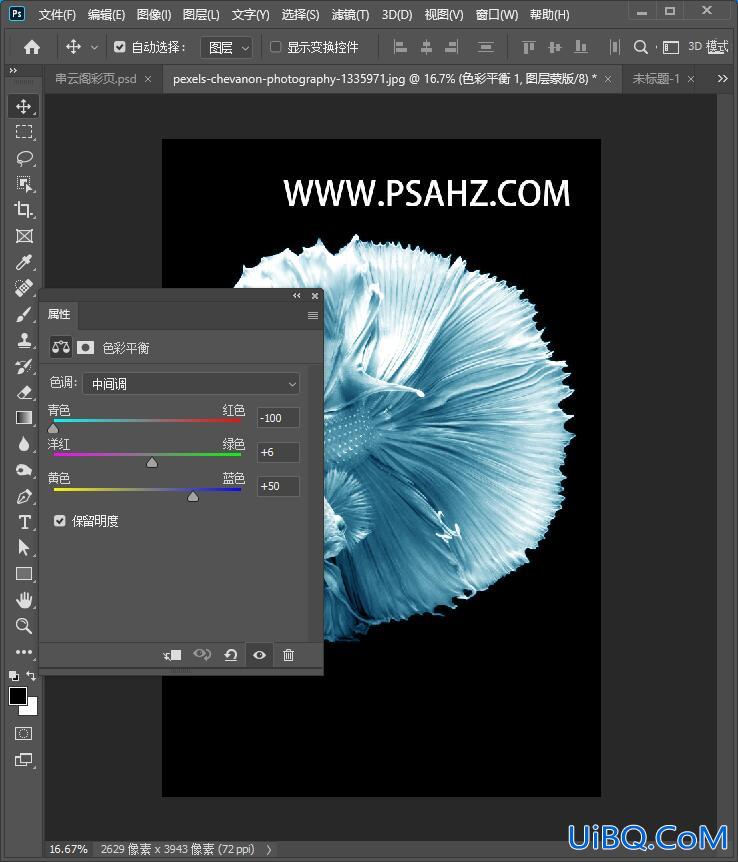
Task: Align right edges icon
Action: pyautogui.click(x=451, y=47)
